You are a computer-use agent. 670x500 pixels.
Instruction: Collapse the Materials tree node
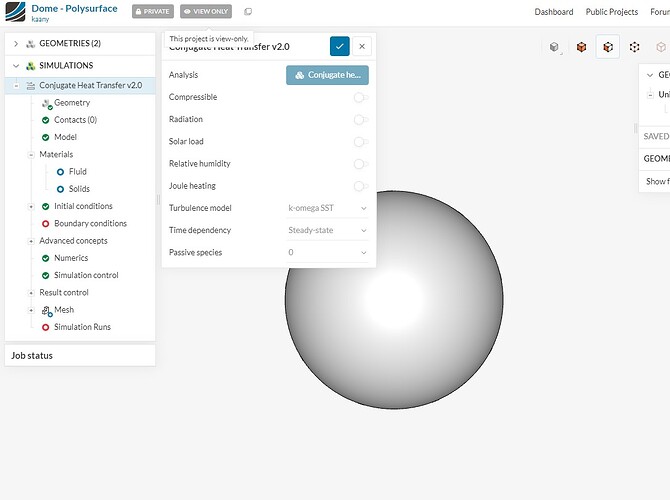point(31,155)
